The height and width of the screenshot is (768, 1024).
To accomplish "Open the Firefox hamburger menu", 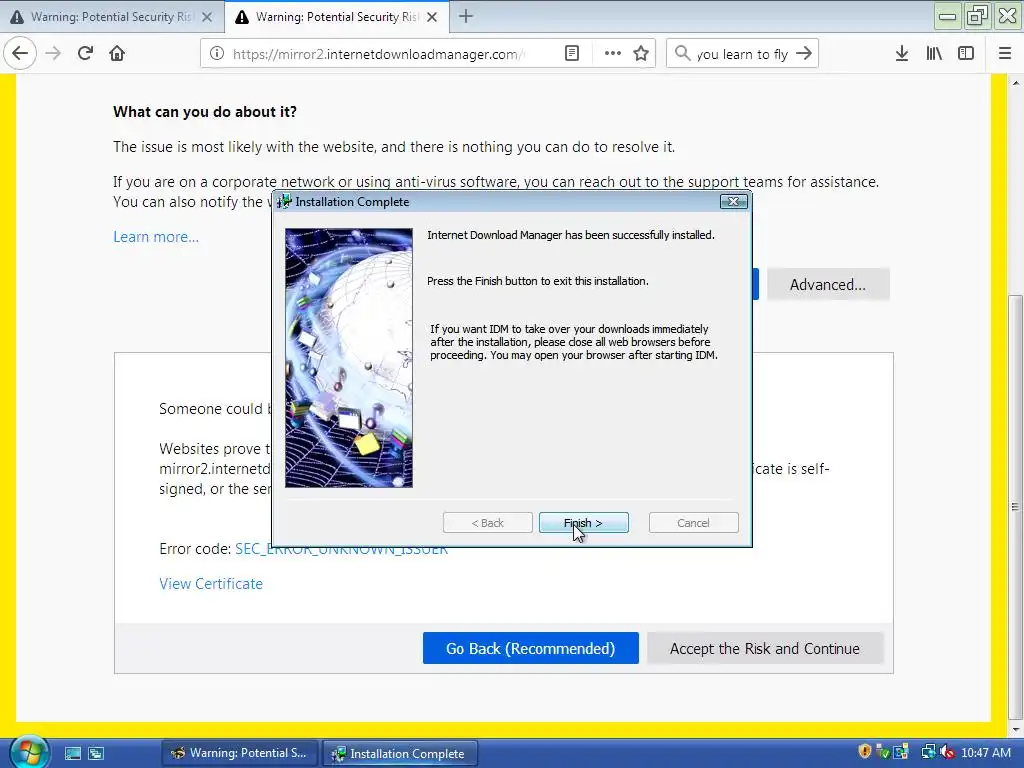I will (1004, 54).
